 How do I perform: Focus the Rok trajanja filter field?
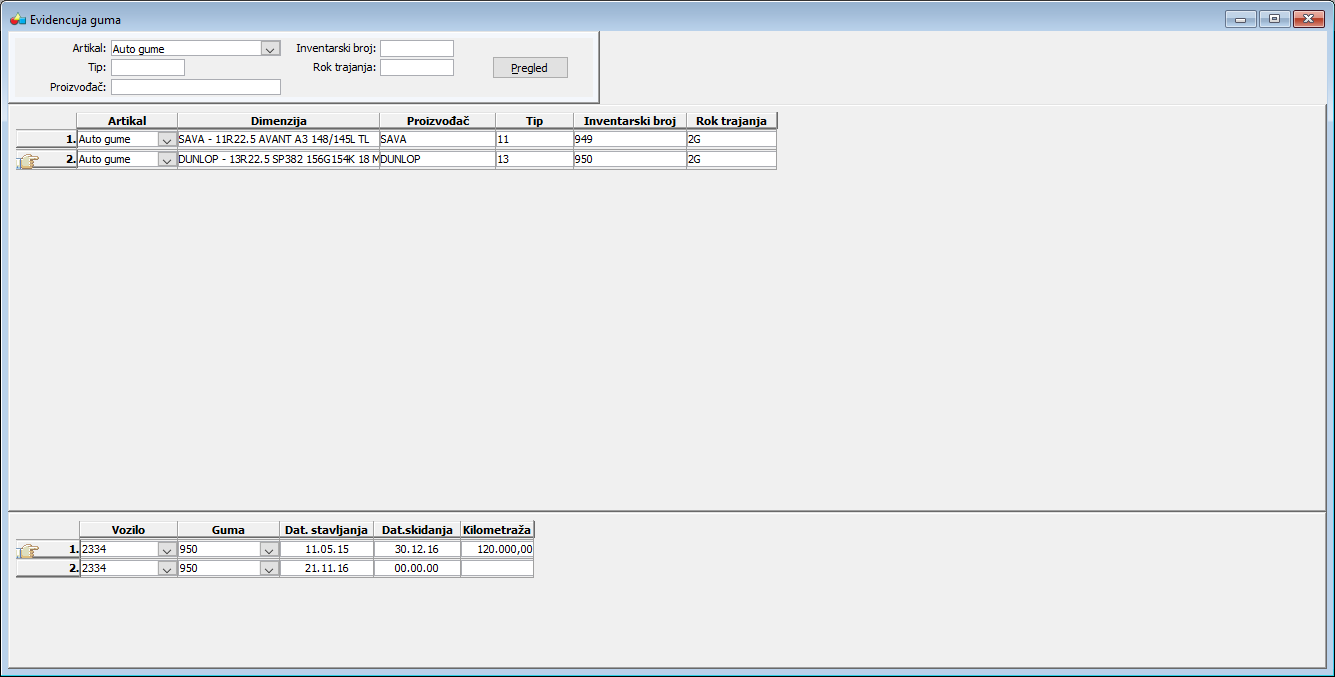click(x=417, y=68)
